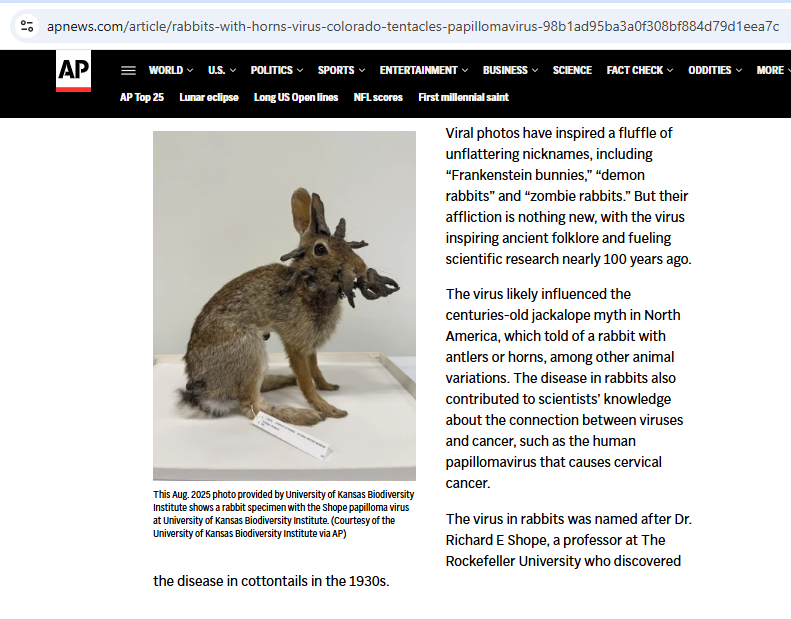791x619 pixels.
Task: Click the paragraph starting 'The virus likely influenced'
Action: pyautogui.click(x=564, y=388)
